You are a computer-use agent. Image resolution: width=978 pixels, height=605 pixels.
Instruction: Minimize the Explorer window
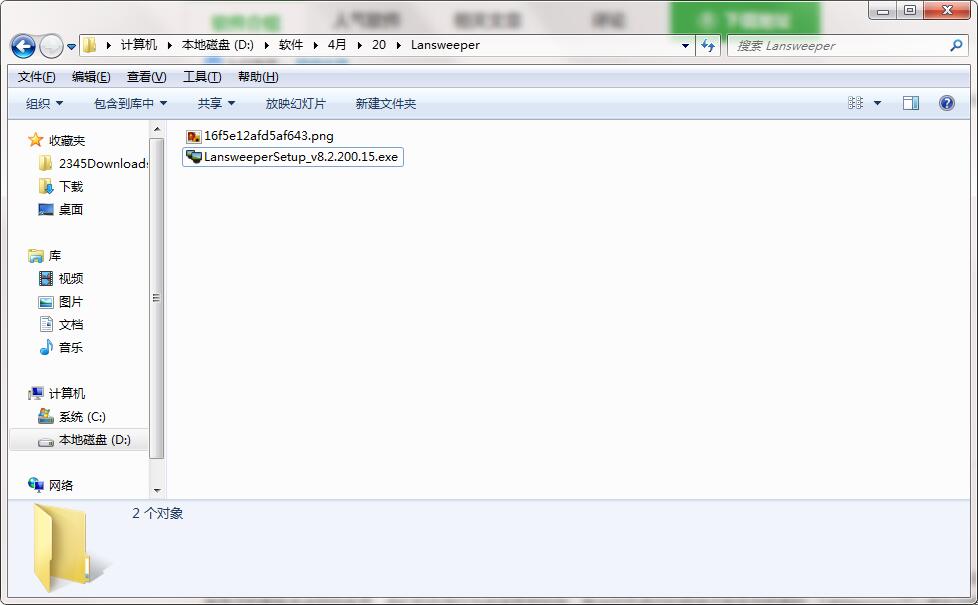click(883, 11)
